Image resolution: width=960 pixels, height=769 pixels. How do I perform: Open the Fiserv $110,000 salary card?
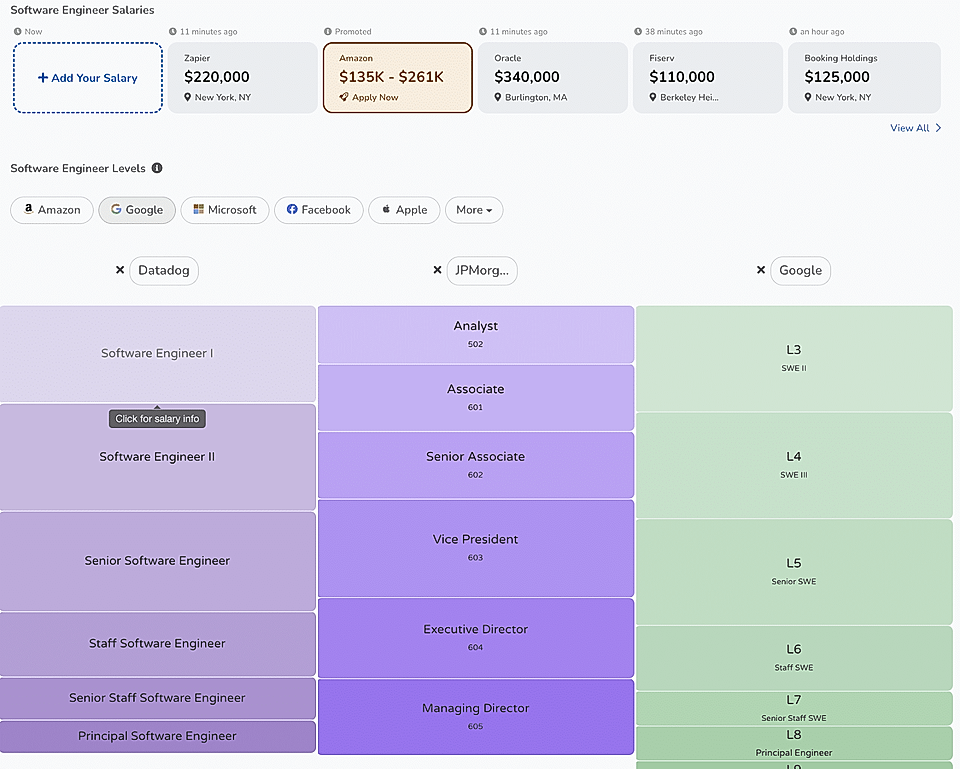(708, 78)
